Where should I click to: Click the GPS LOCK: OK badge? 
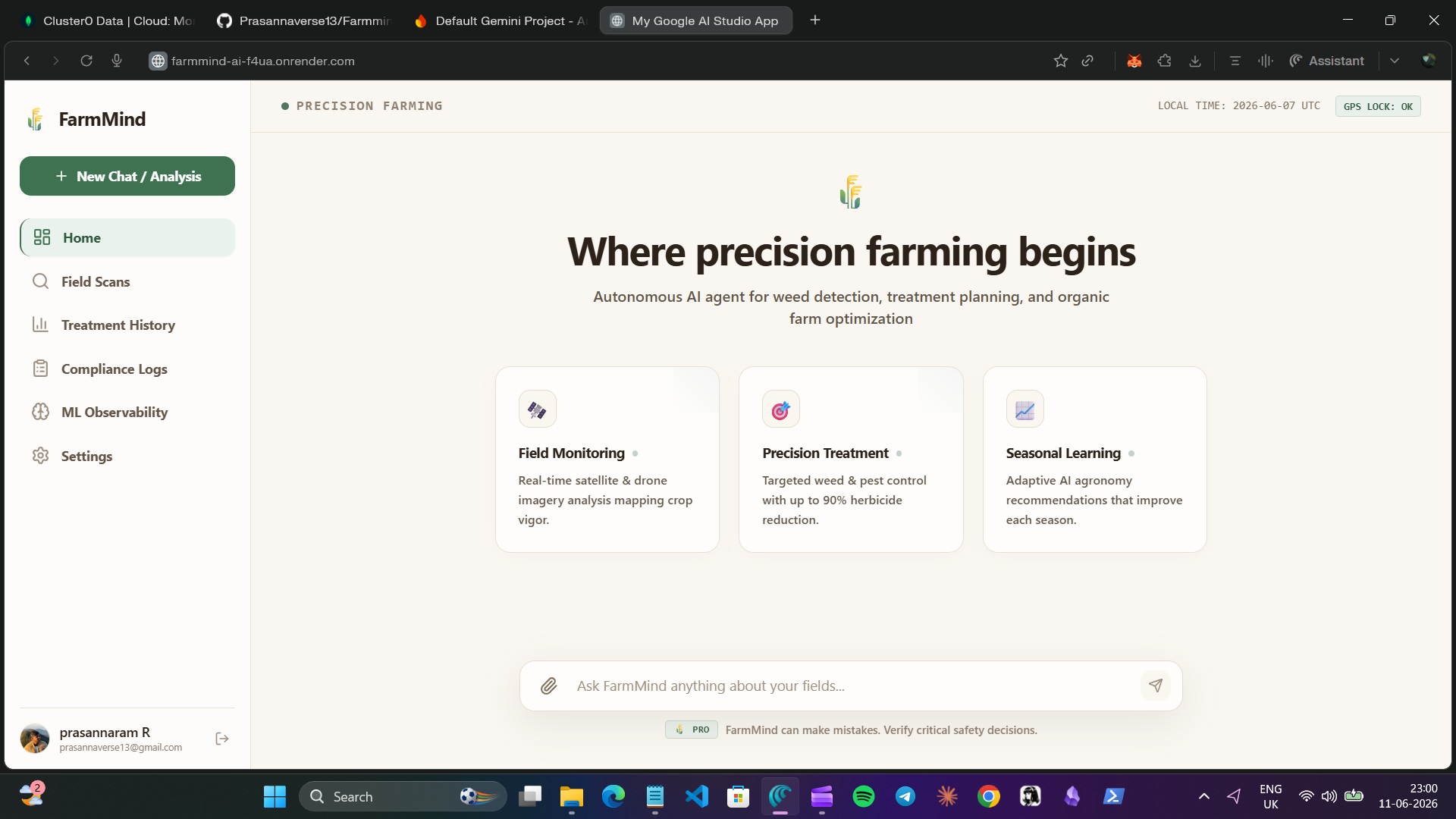[1378, 106]
